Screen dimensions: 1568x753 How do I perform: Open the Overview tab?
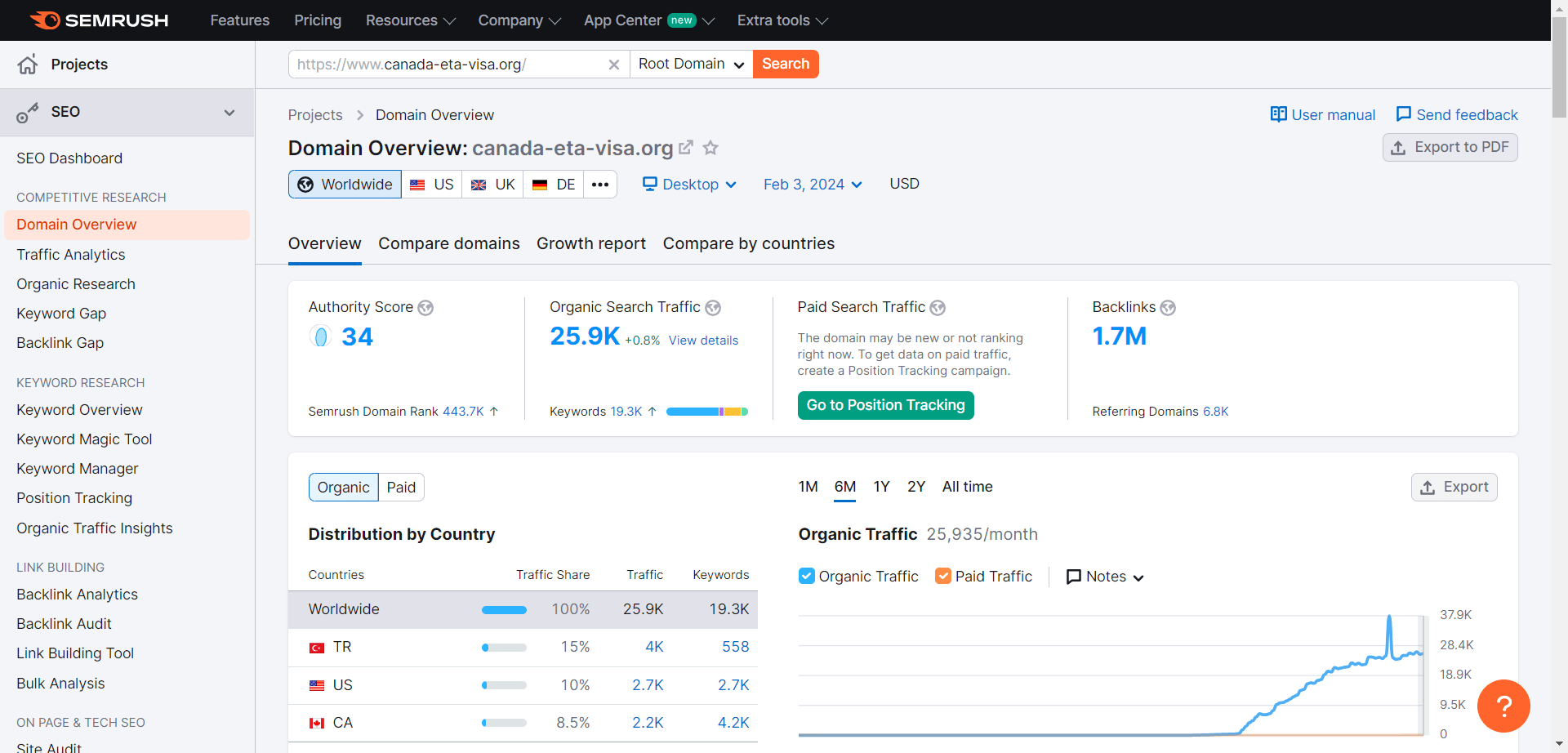click(x=325, y=243)
